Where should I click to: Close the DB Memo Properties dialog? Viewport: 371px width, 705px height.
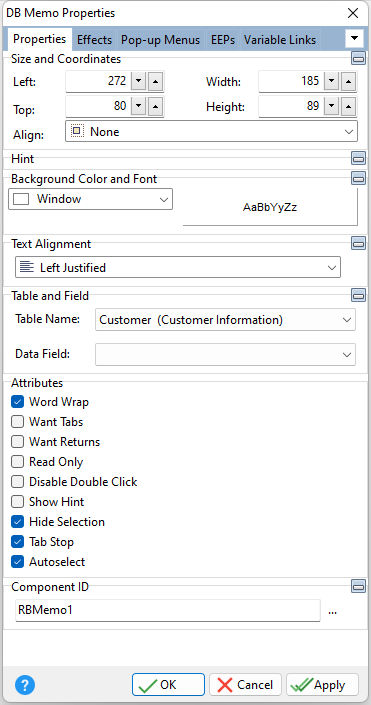click(353, 13)
